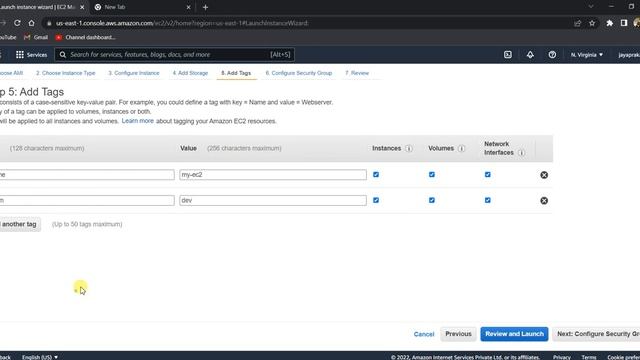
Task: Toggle the browser side panel icon
Action: point(624,23)
